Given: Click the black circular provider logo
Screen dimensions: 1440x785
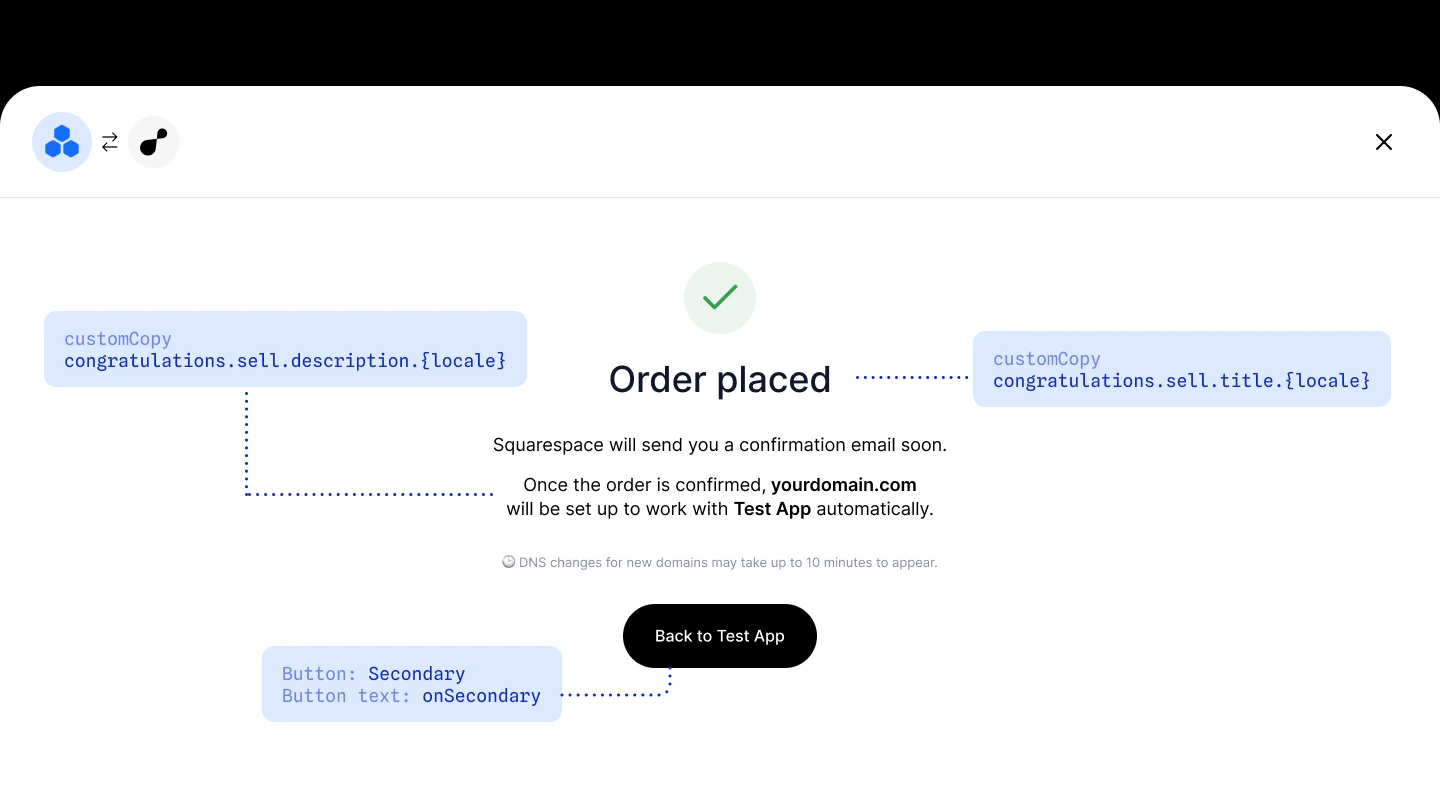Looking at the screenshot, I should 154,142.
